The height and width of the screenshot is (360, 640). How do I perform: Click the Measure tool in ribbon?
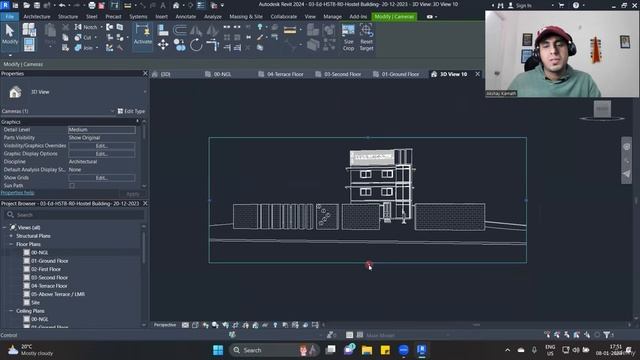(290, 30)
